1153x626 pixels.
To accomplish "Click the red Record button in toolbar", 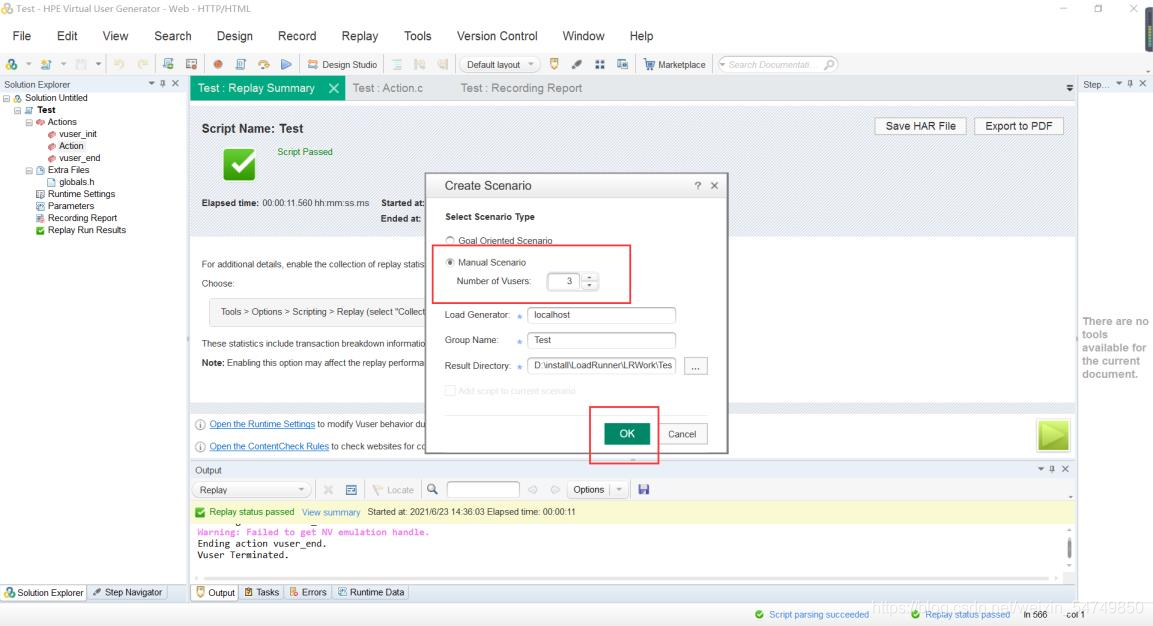I will [217, 64].
